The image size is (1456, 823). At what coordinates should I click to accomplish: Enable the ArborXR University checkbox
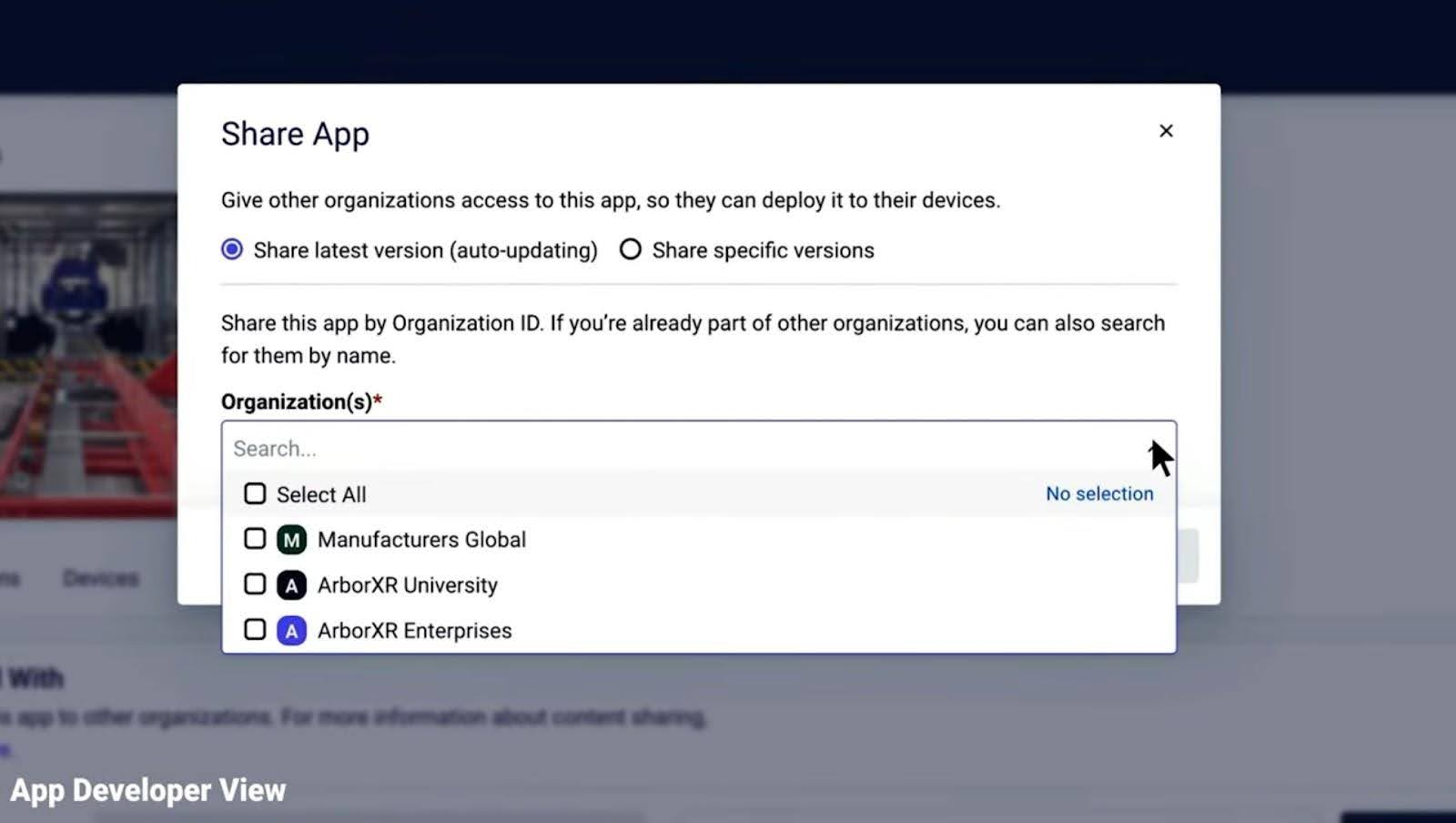pyautogui.click(x=255, y=584)
